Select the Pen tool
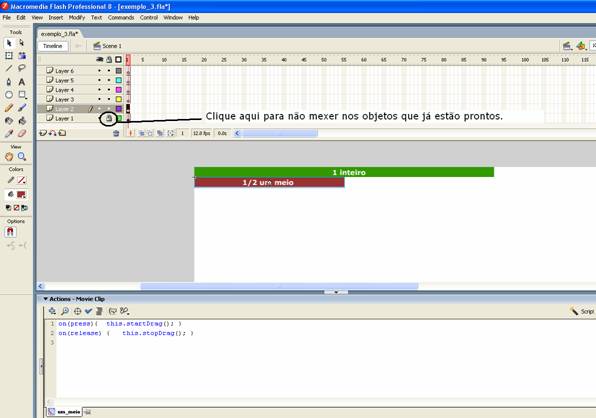596x418 pixels. tap(9, 82)
